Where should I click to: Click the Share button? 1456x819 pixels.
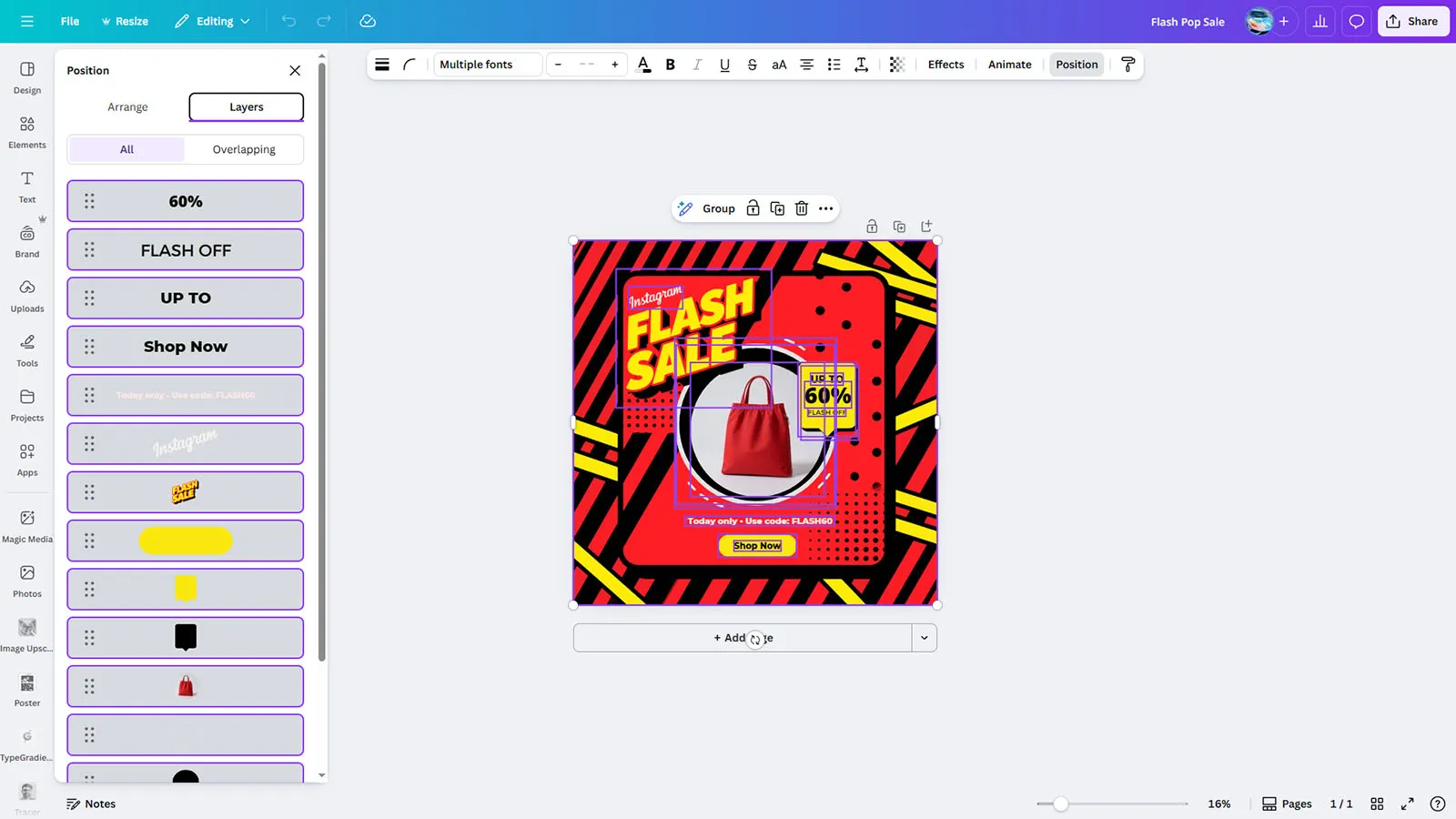[x=1412, y=21]
